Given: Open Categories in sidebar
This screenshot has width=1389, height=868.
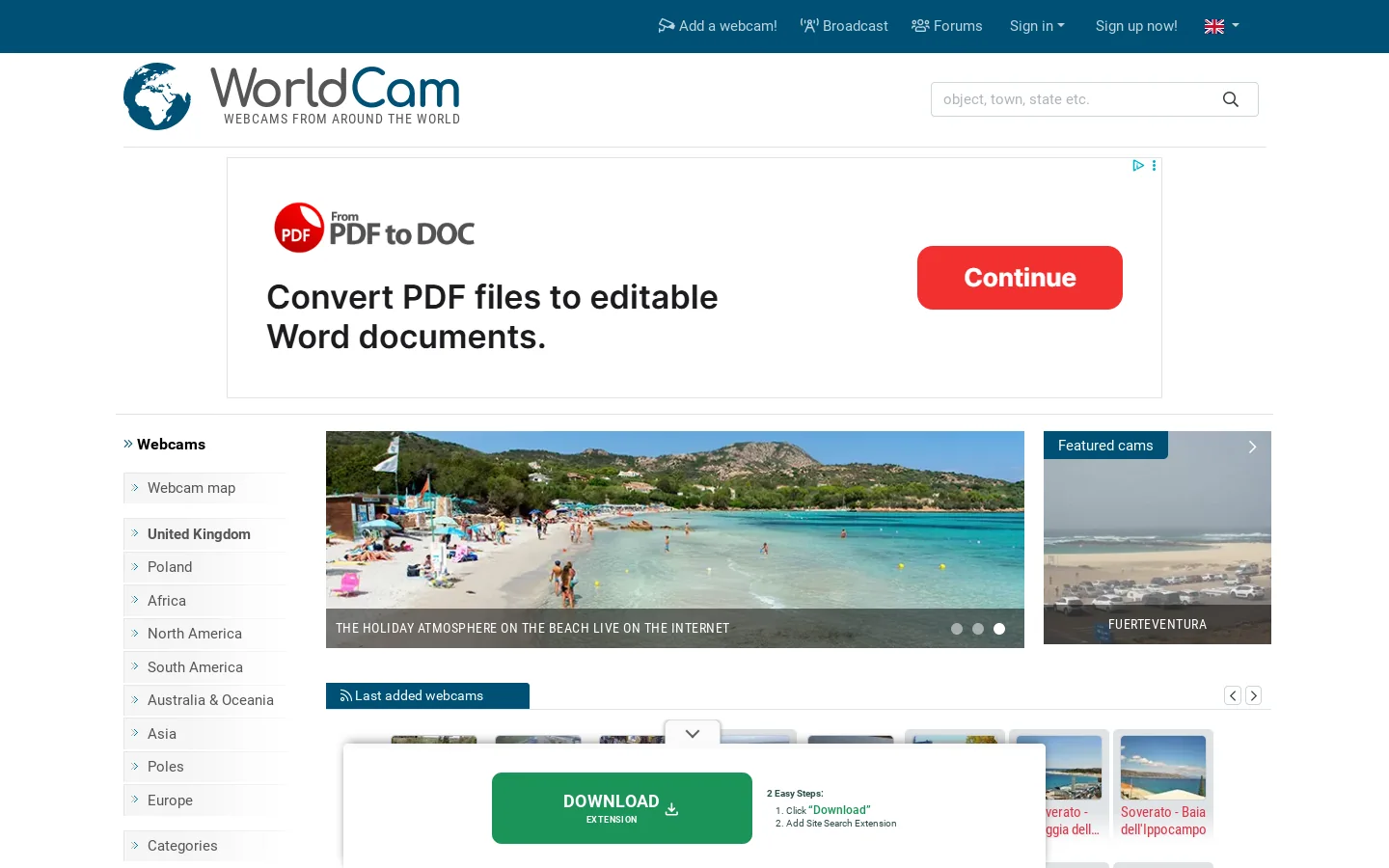Looking at the screenshot, I should 204,846.
